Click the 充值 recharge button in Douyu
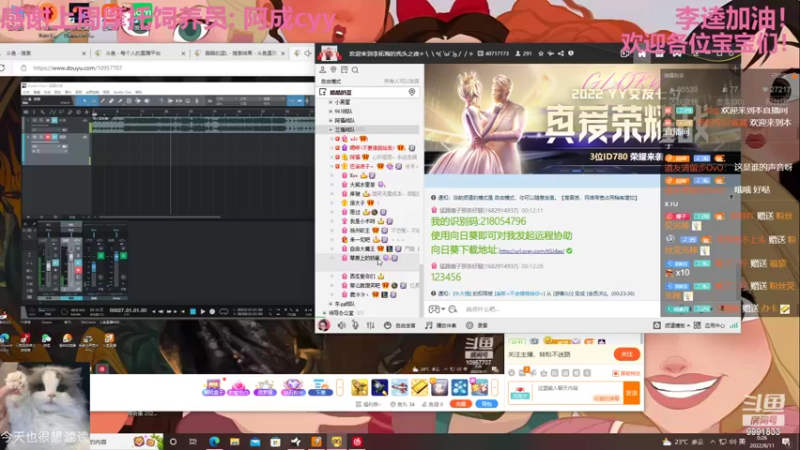Image resolution: width=800 pixels, height=450 pixels. tap(461, 404)
